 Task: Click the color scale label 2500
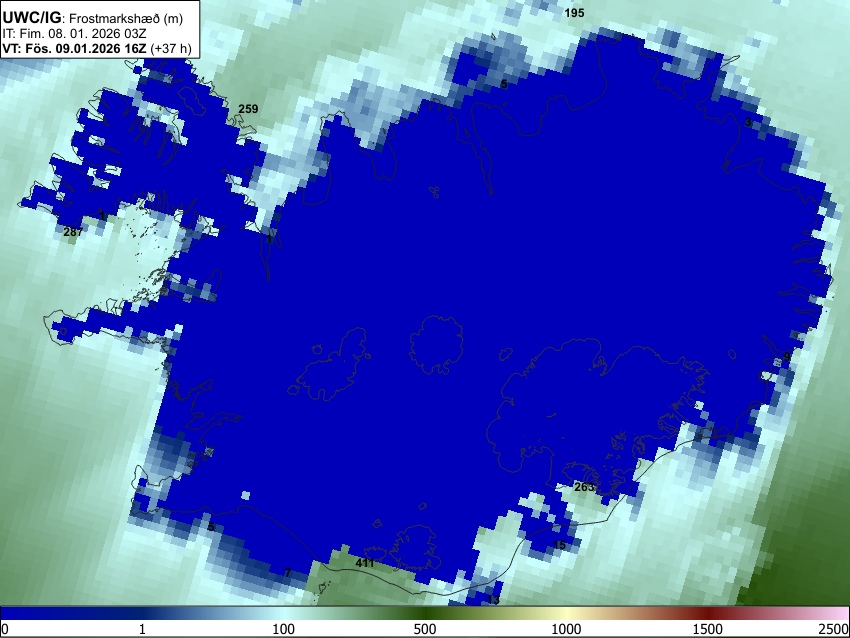[x=834, y=629]
